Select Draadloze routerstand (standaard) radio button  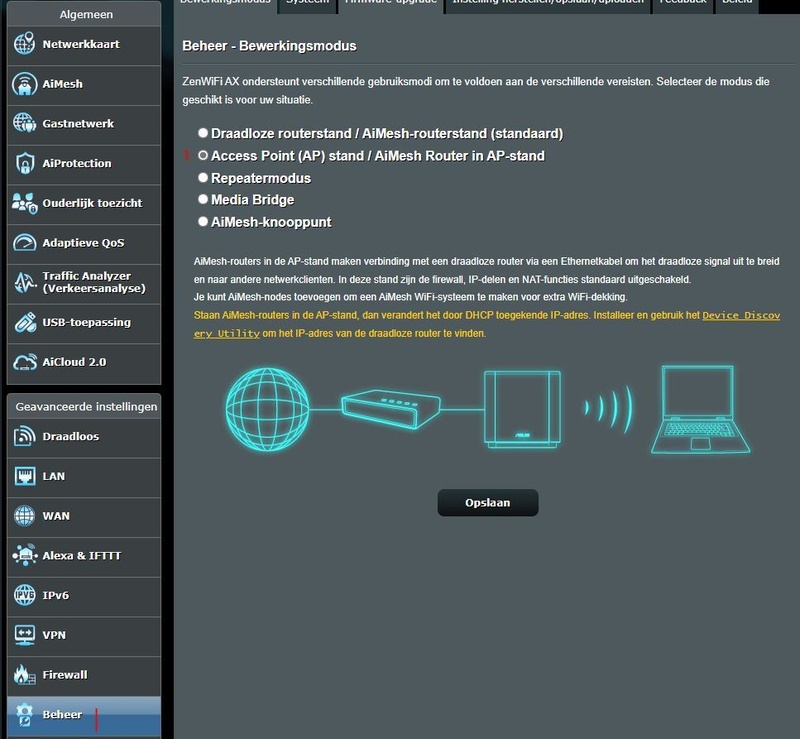tap(203, 133)
